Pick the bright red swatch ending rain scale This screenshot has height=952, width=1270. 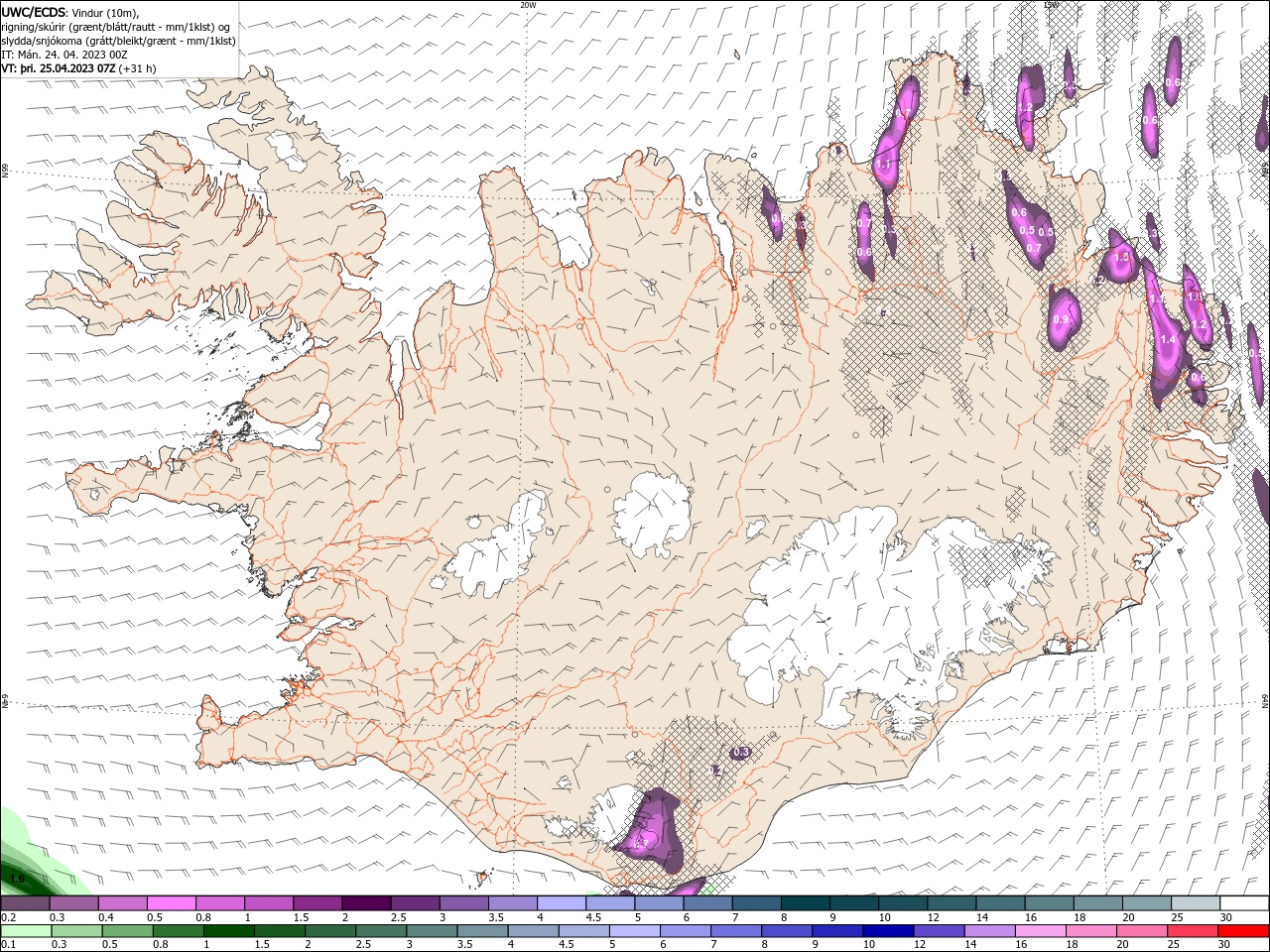pyautogui.click(x=1244, y=931)
